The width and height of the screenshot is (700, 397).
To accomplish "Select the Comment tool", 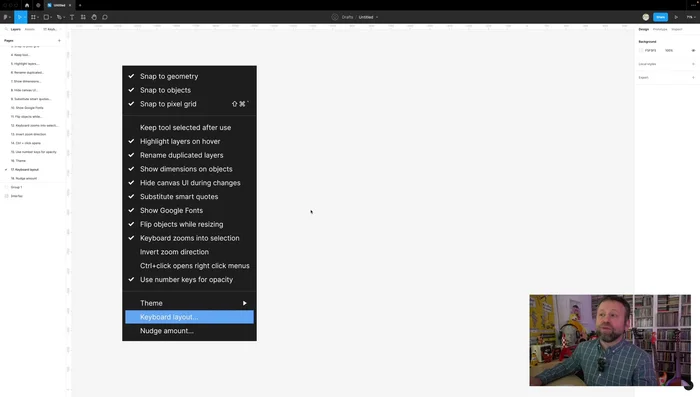I will [x=105, y=17].
